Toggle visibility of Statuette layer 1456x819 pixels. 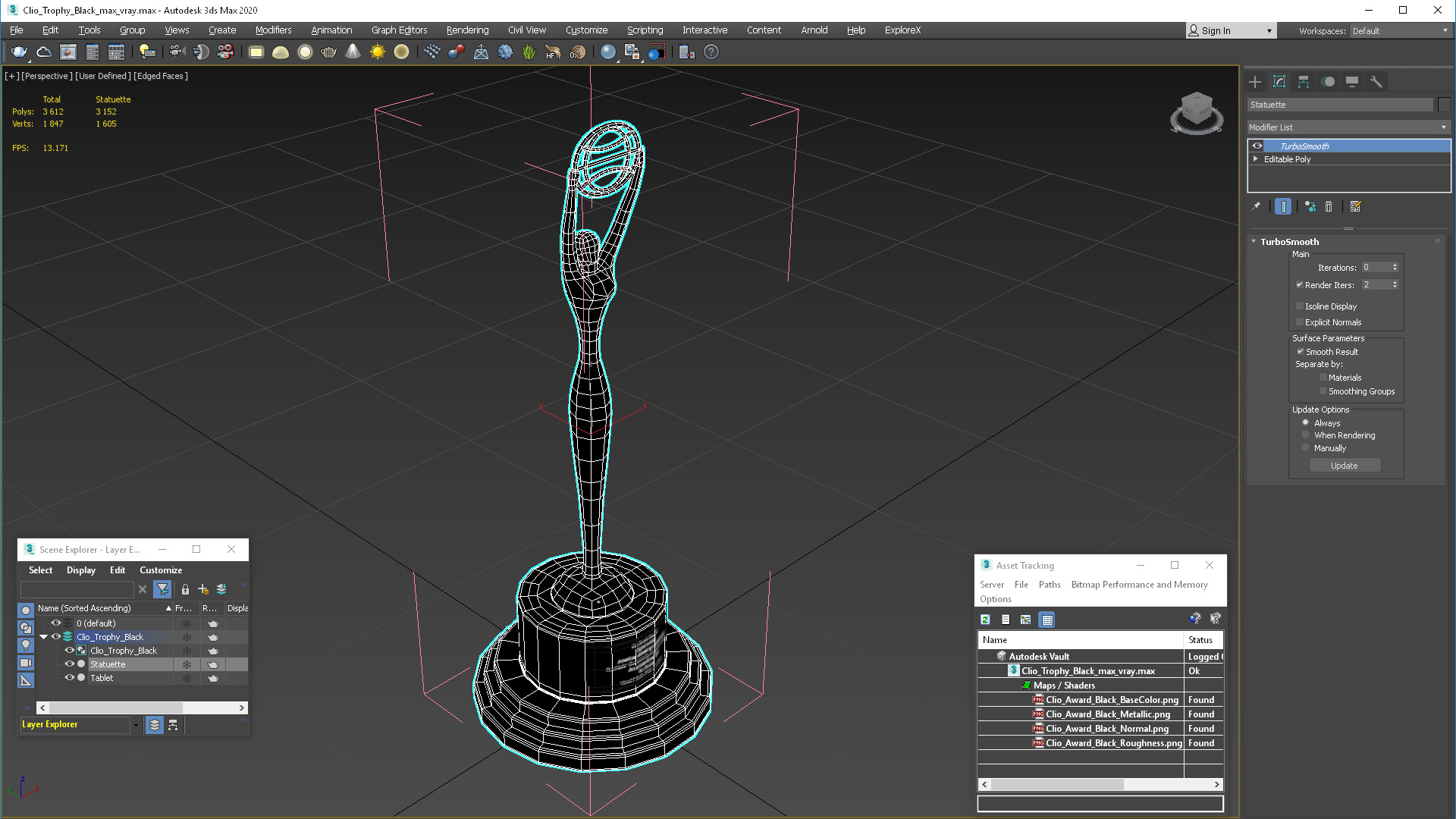69,664
